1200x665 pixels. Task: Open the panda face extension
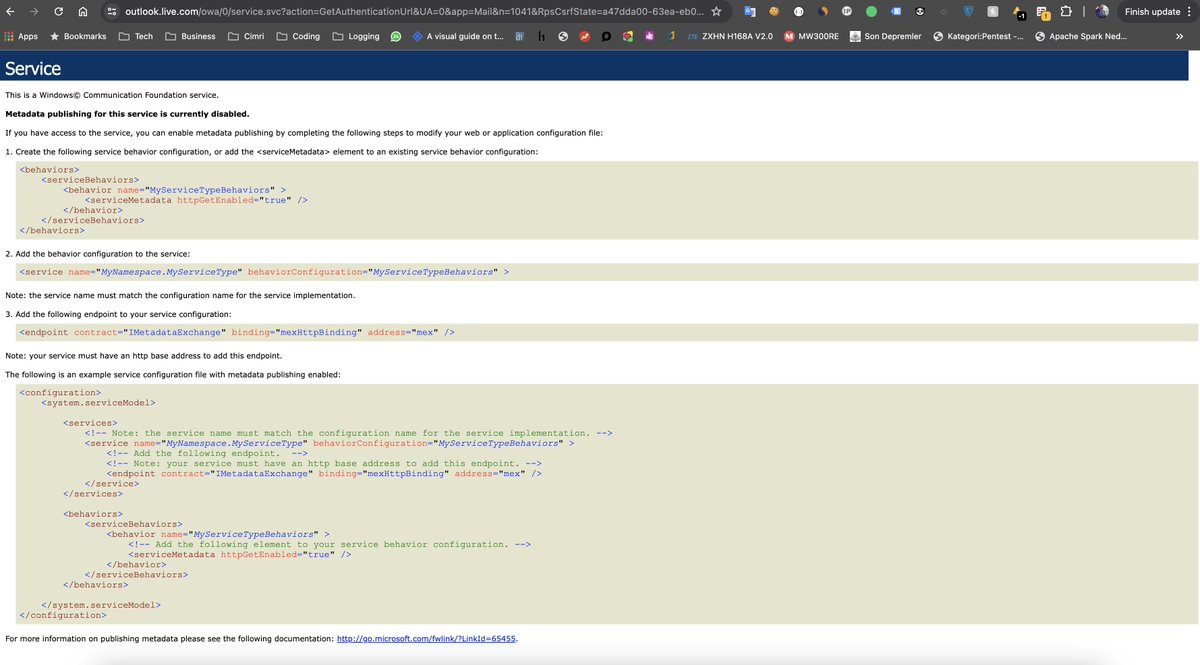pos(920,11)
